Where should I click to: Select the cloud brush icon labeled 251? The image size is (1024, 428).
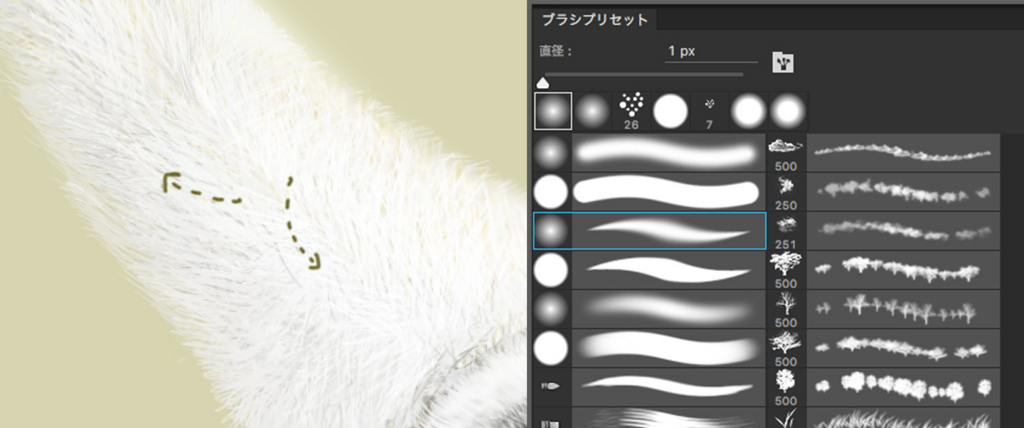pos(786,231)
